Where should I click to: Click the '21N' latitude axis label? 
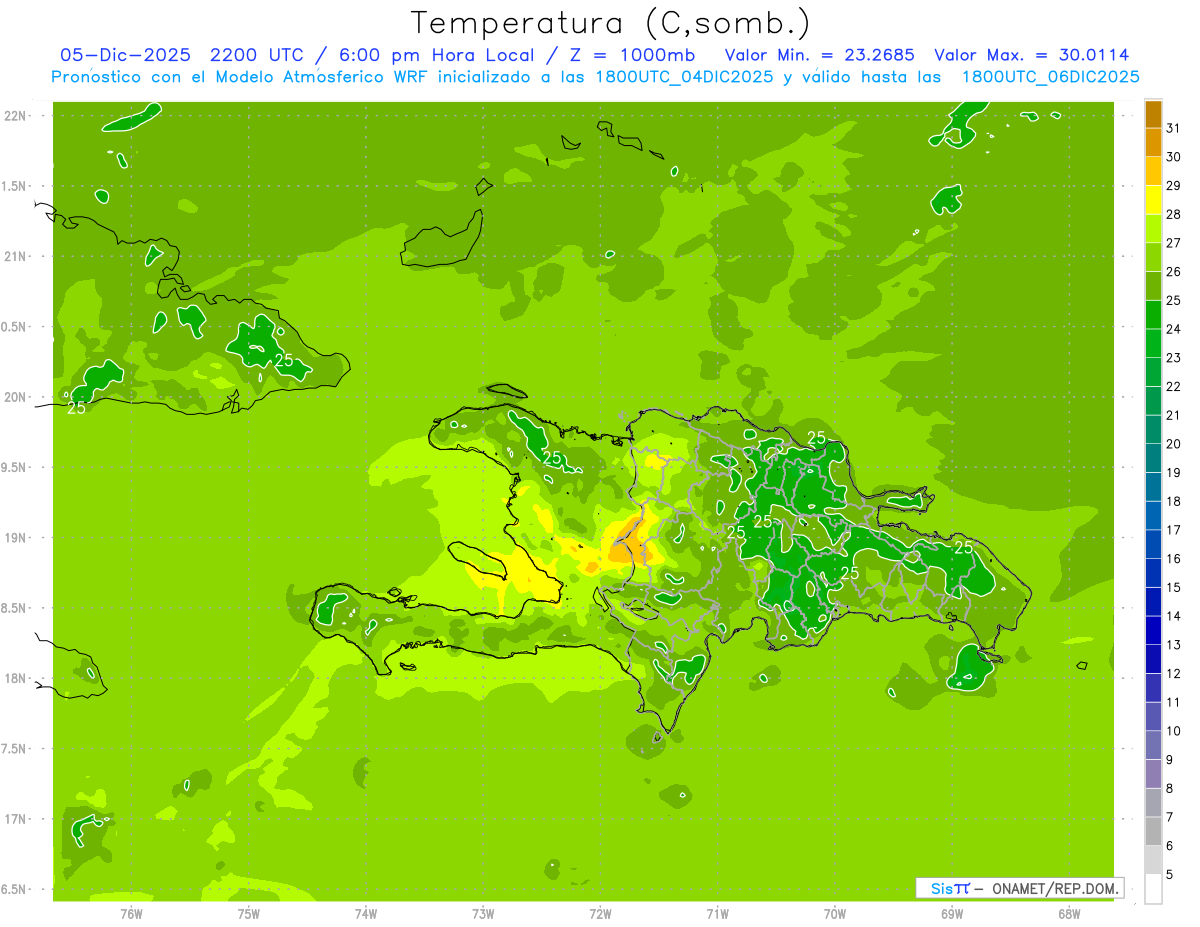[17, 257]
